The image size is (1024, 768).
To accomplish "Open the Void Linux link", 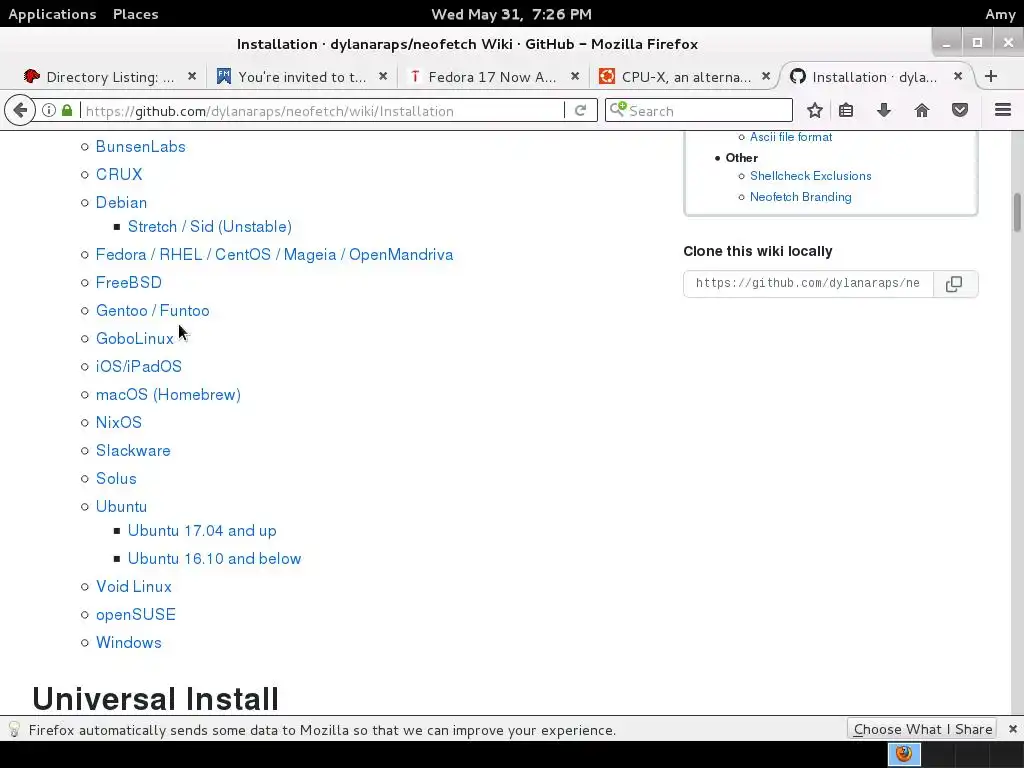I will [134, 586].
